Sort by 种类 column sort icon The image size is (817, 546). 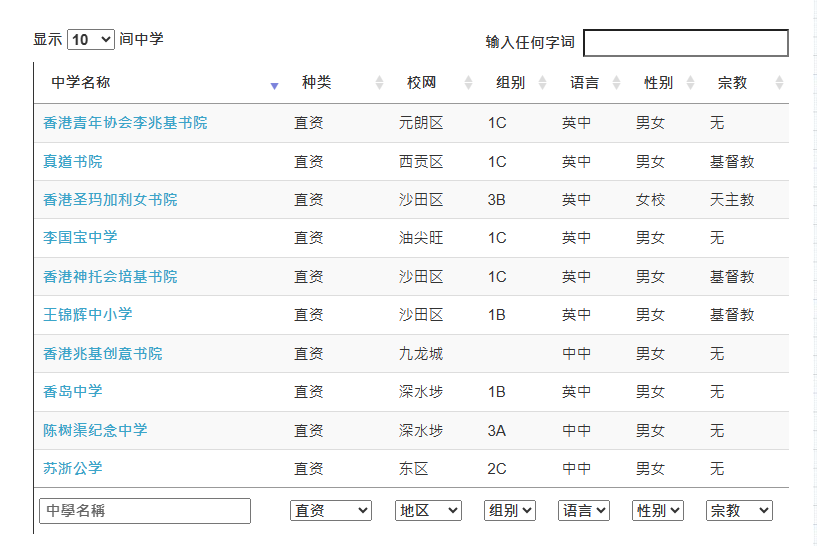click(379, 82)
